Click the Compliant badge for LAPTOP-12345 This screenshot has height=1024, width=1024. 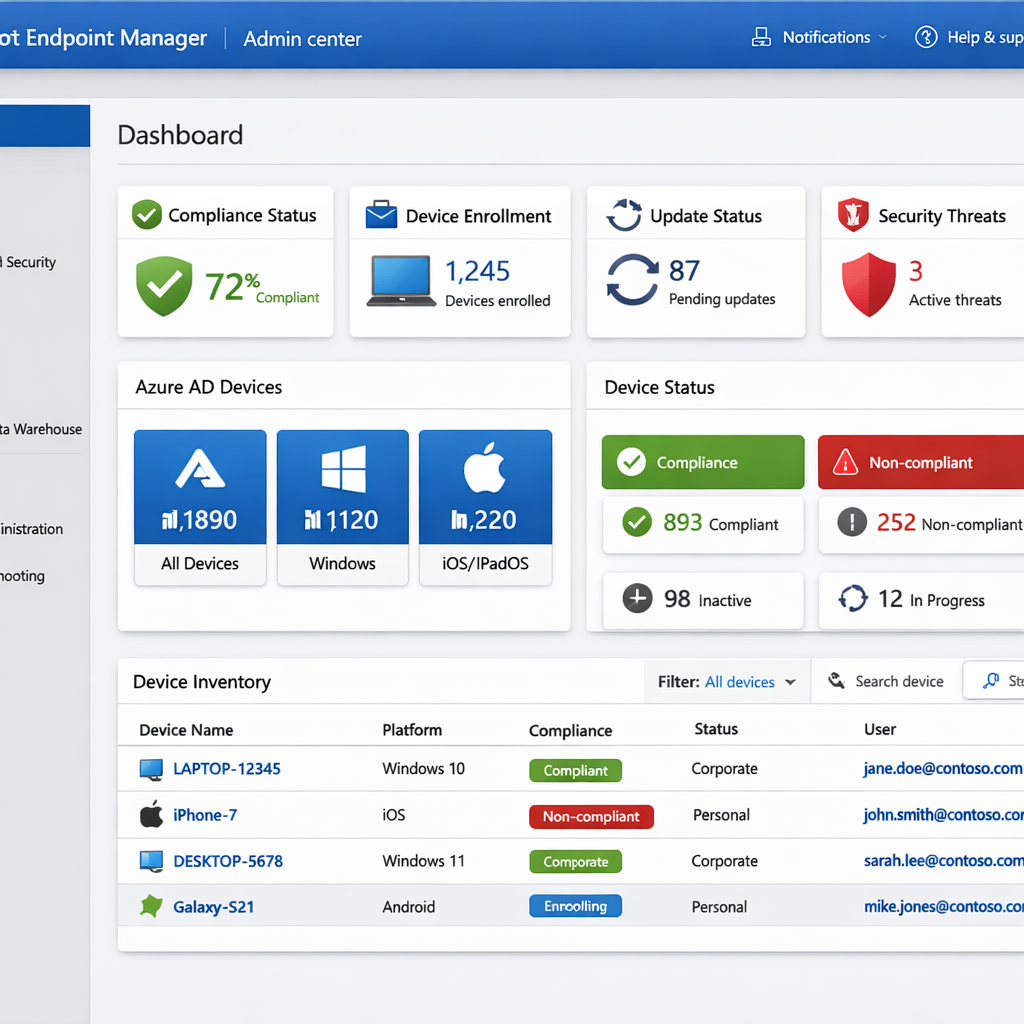click(x=575, y=771)
